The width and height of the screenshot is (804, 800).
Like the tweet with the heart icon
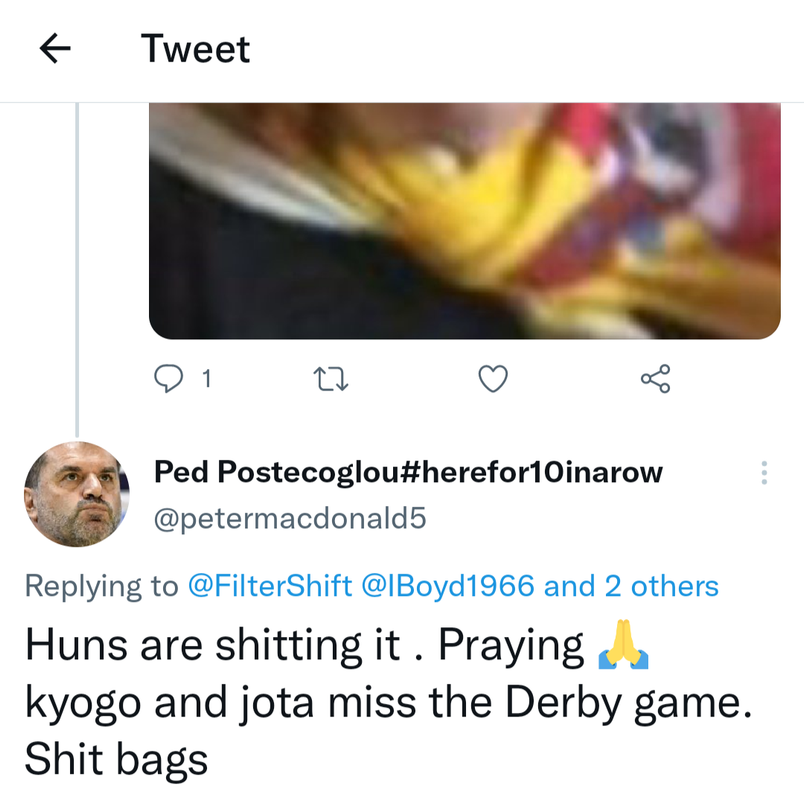coord(493,378)
